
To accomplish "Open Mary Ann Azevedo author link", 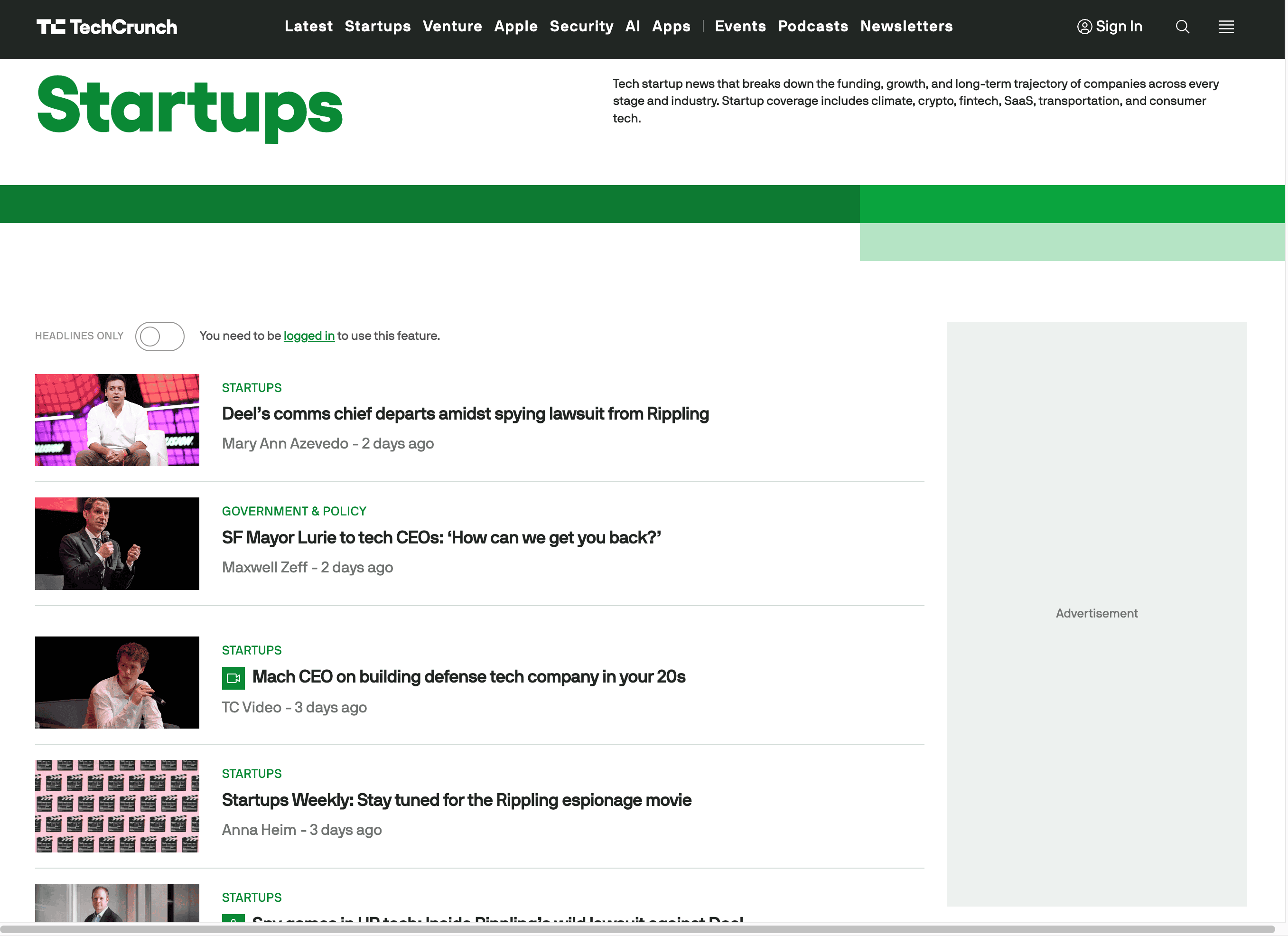I will (285, 444).
